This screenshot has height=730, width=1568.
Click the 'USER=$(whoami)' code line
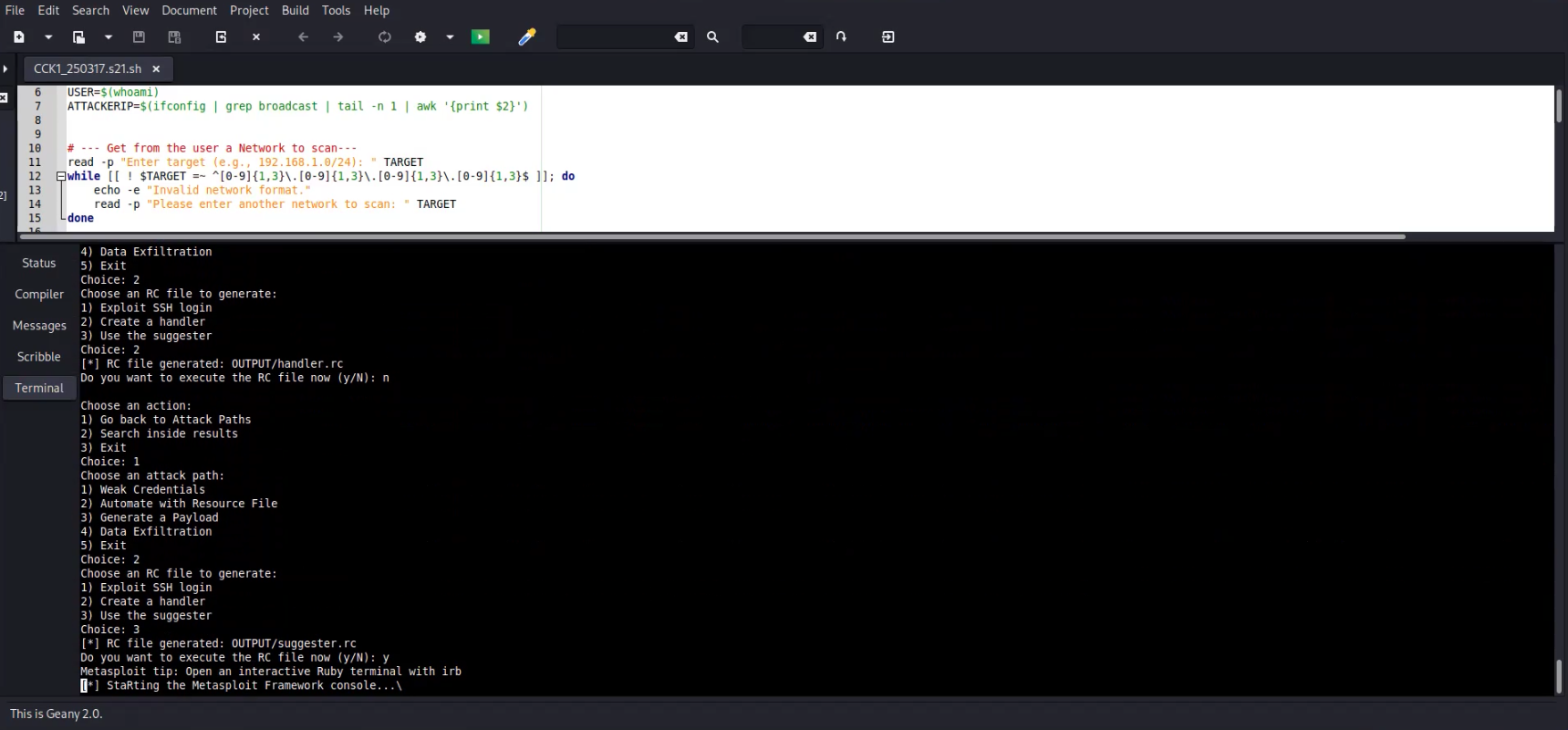pos(113,92)
